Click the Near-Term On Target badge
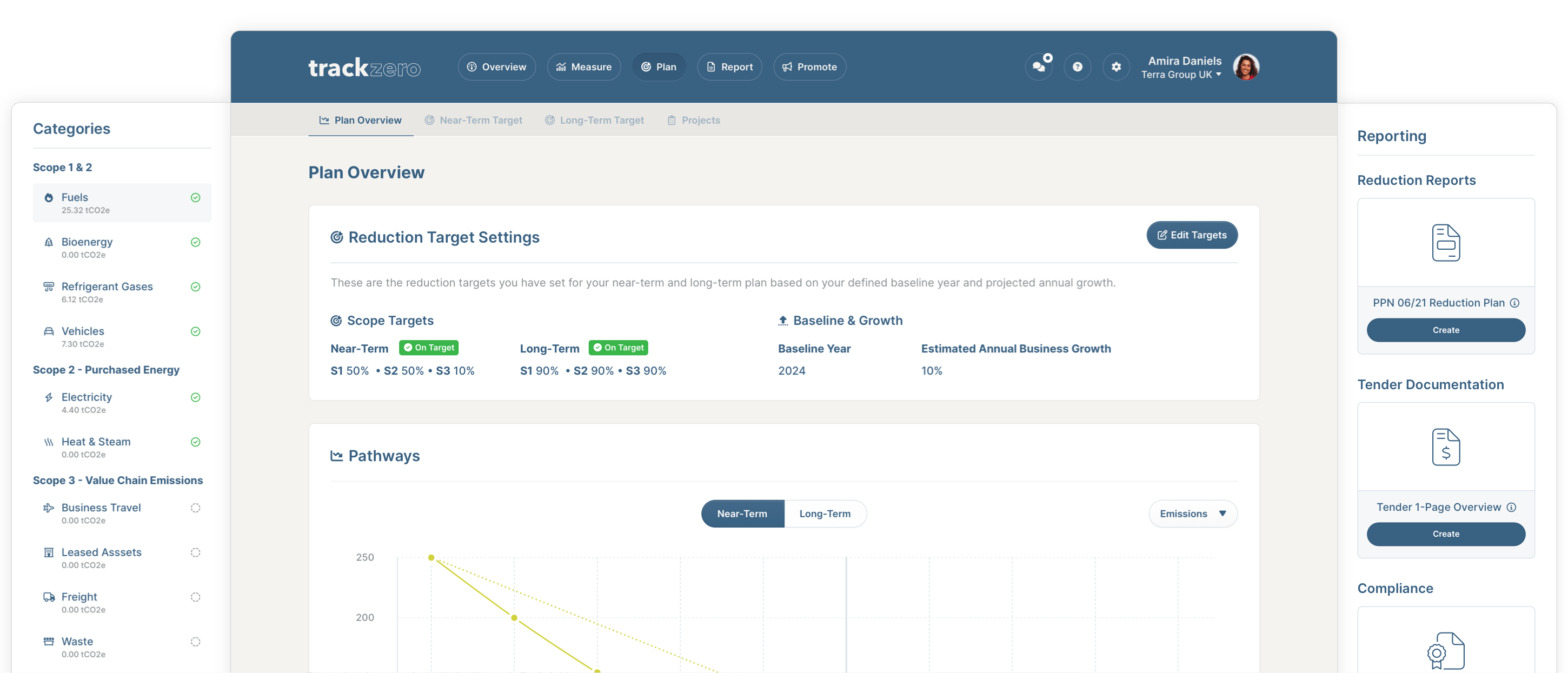Screen dimensions: 1568x673 click(x=429, y=348)
